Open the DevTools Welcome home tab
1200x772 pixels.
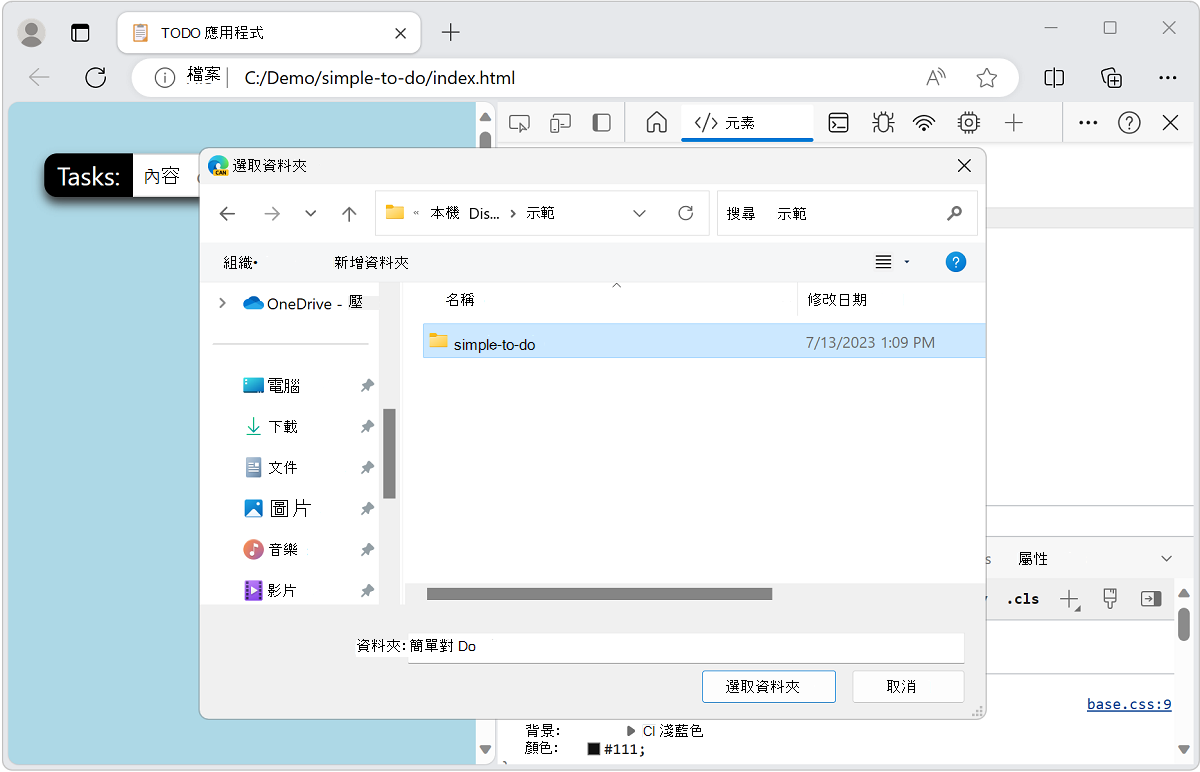(656, 123)
